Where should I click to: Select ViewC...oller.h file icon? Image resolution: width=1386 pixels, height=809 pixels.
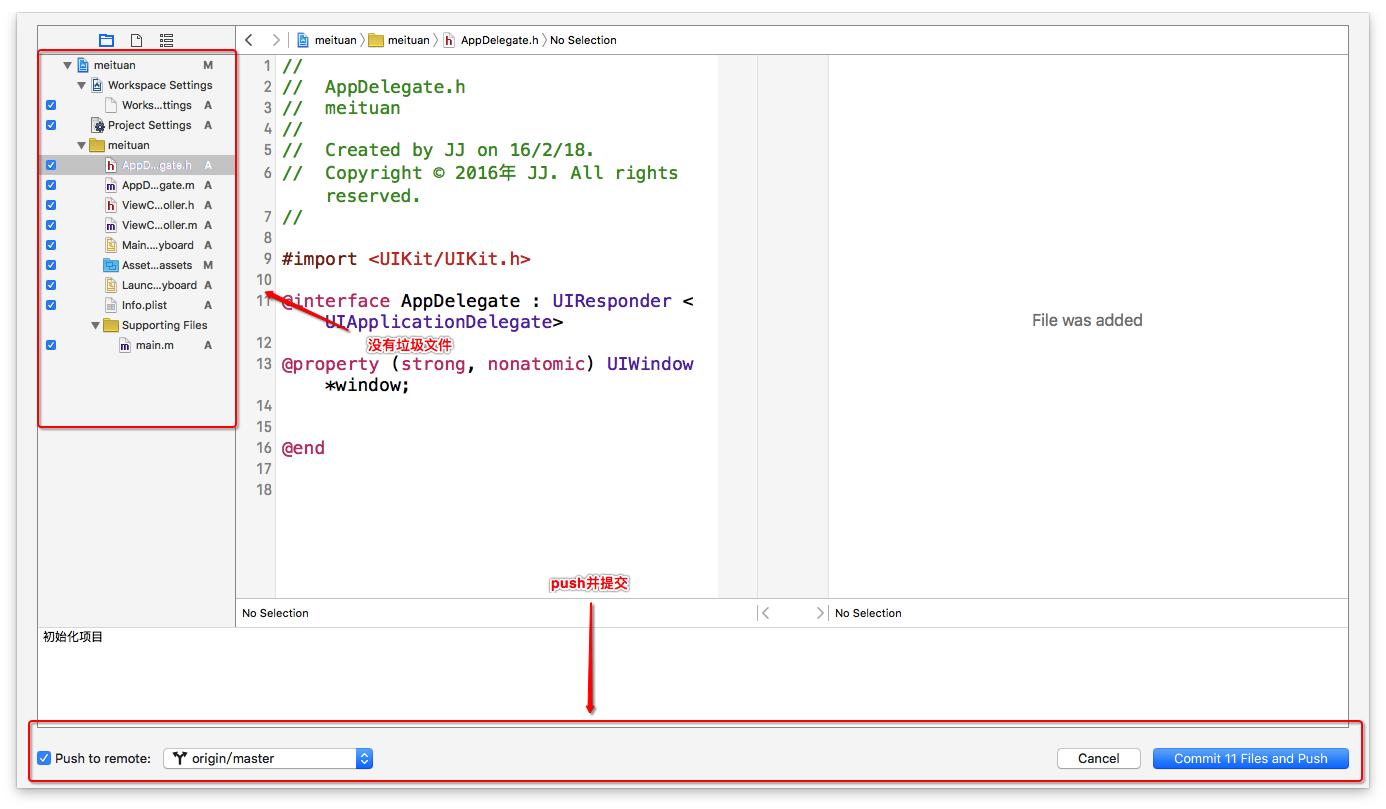(111, 205)
